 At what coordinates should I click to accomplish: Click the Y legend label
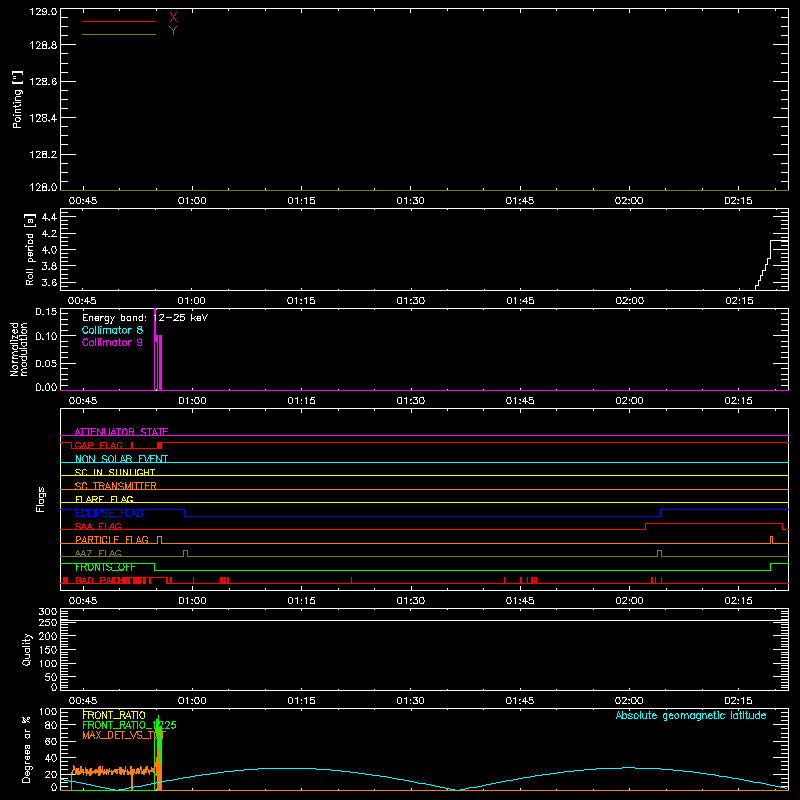pos(173,31)
